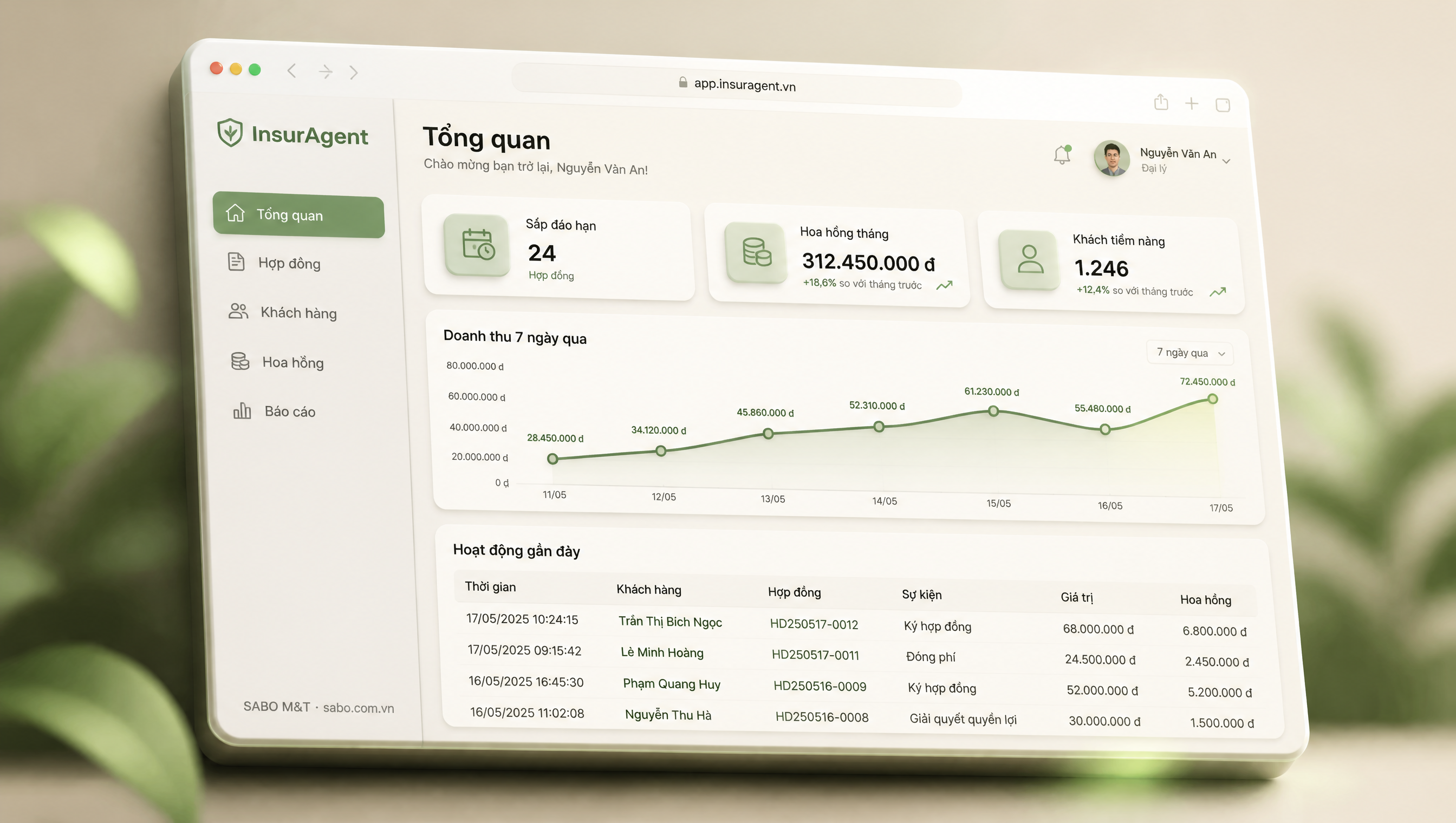Click the Thời gian column header

pyautogui.click(x=490, y=587)
